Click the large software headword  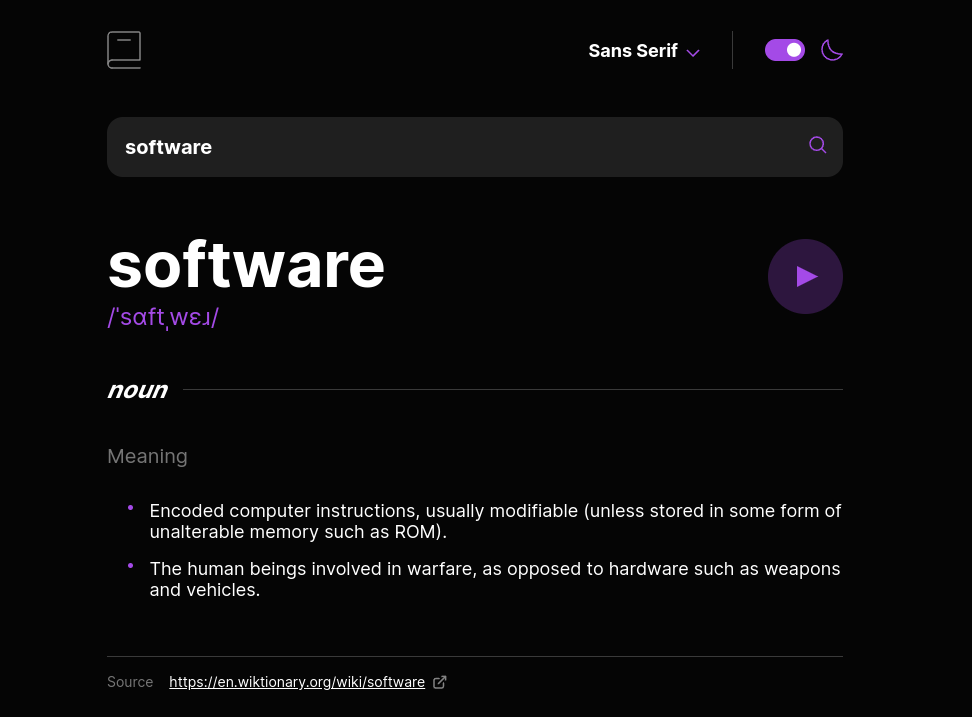click(x=246, y=266)
